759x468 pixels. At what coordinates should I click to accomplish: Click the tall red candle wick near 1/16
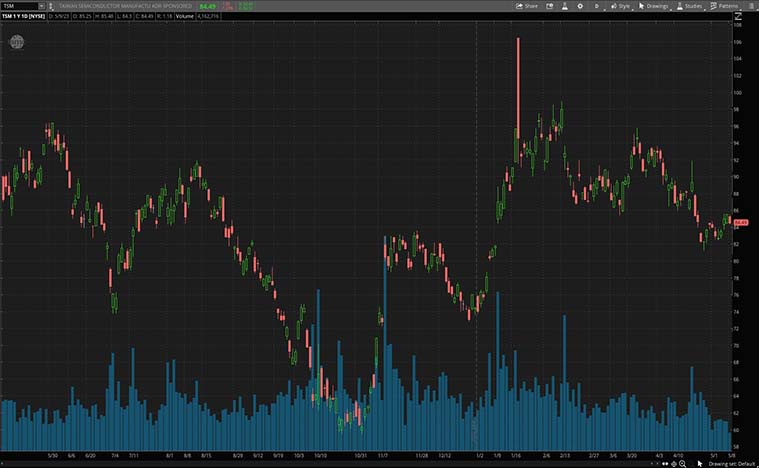[x=518, y=87]
